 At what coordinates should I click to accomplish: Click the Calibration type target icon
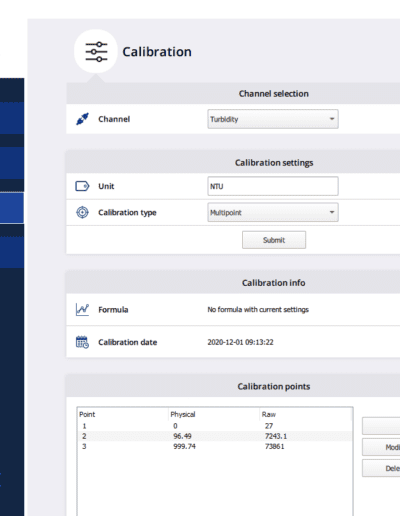tap(82, 212)
